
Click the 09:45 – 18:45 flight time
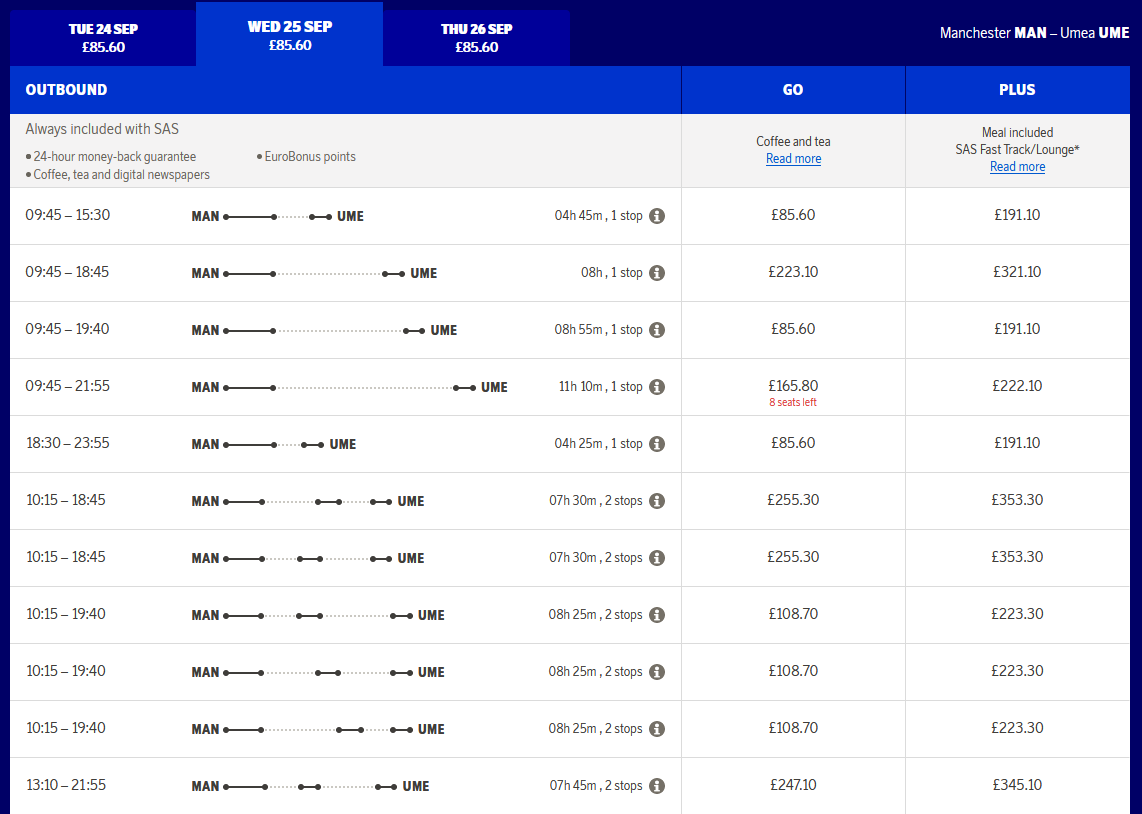[x=67, y=272]
